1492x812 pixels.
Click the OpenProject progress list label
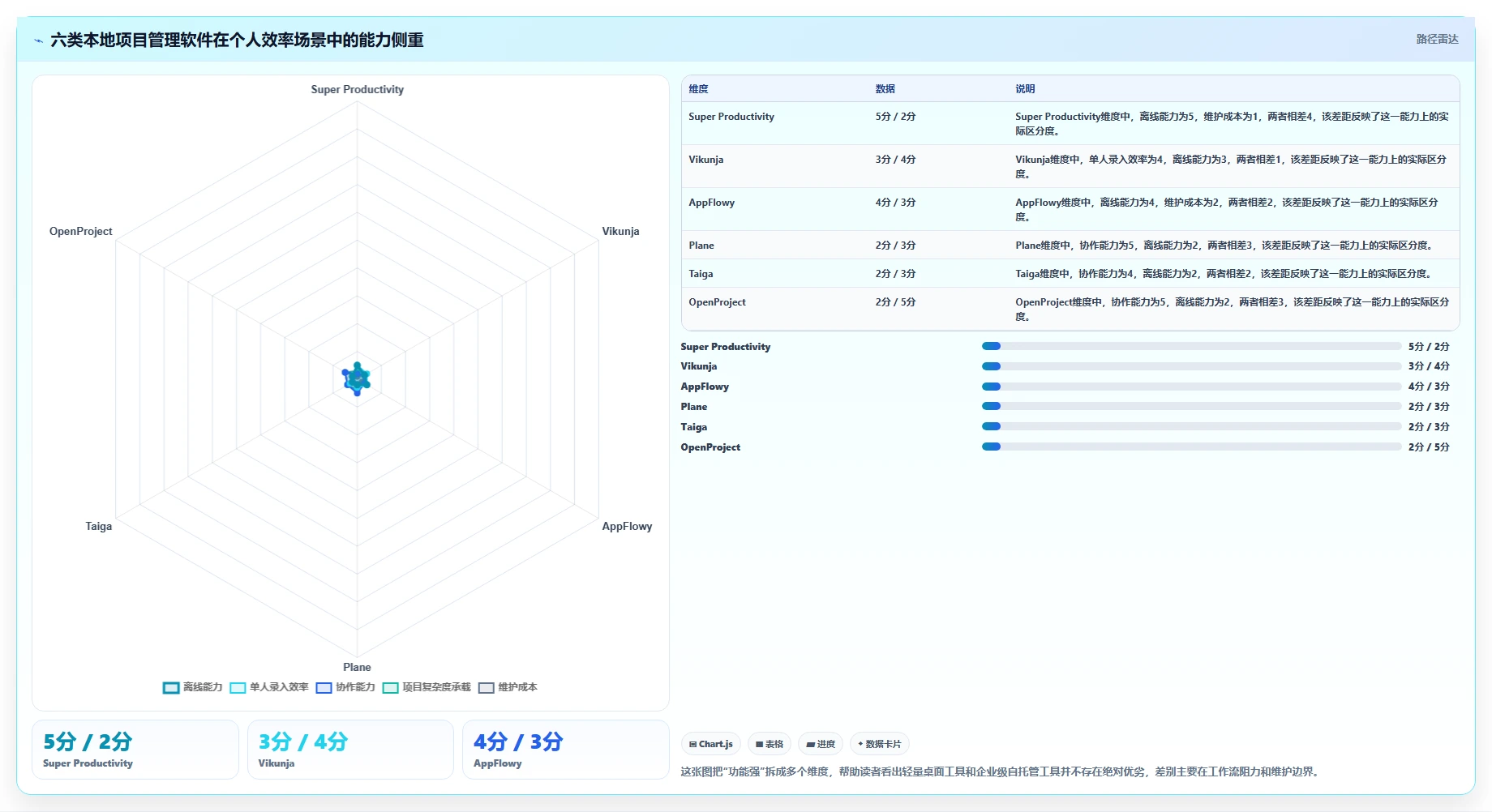[x=710, y=447]
